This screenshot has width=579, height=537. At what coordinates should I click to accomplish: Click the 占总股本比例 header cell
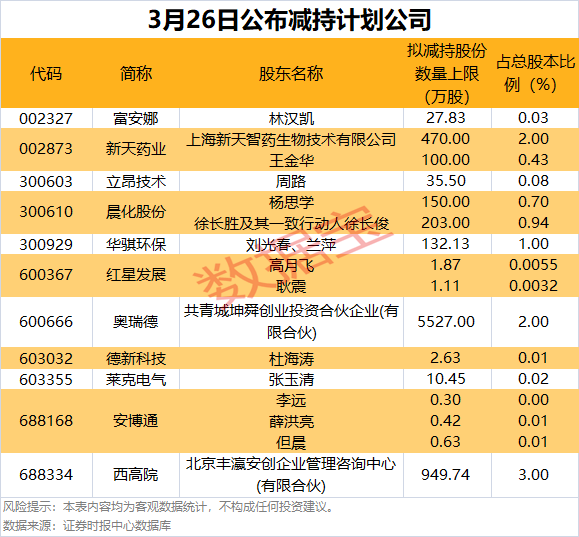coord(535,73)
